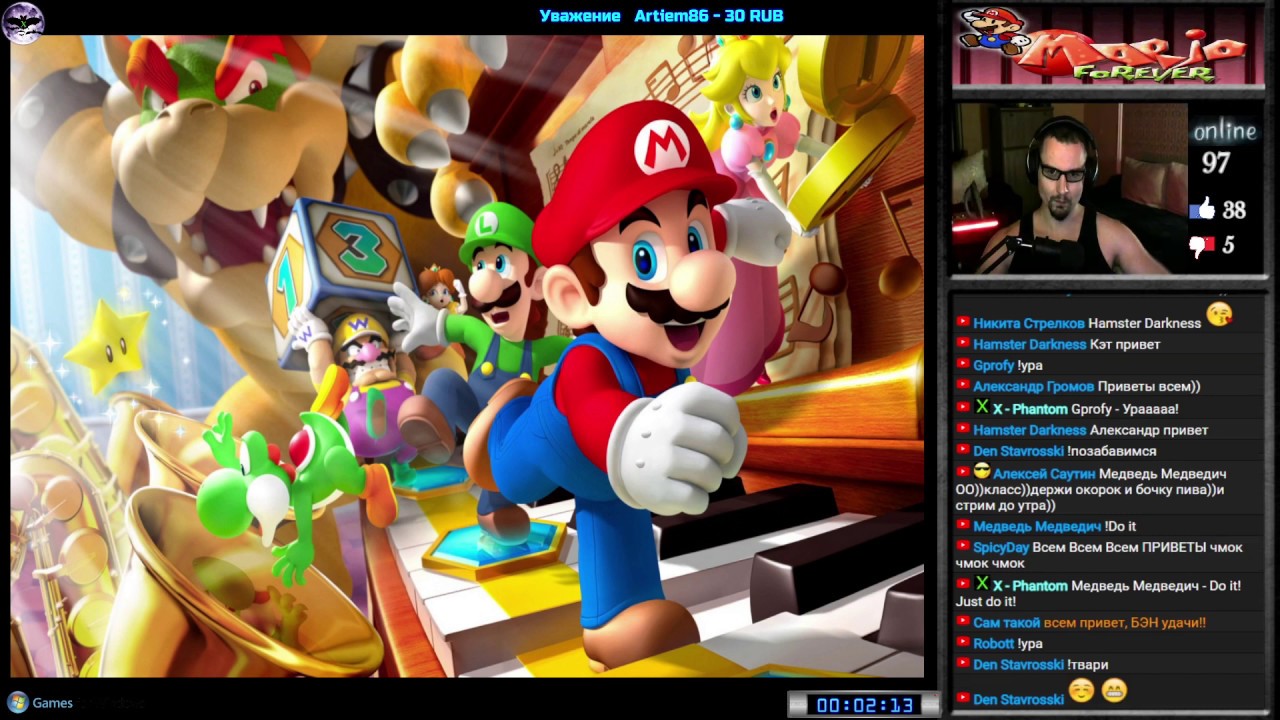Click the green X badge beside Gprofy - Ураааaa

click(982, 407)
